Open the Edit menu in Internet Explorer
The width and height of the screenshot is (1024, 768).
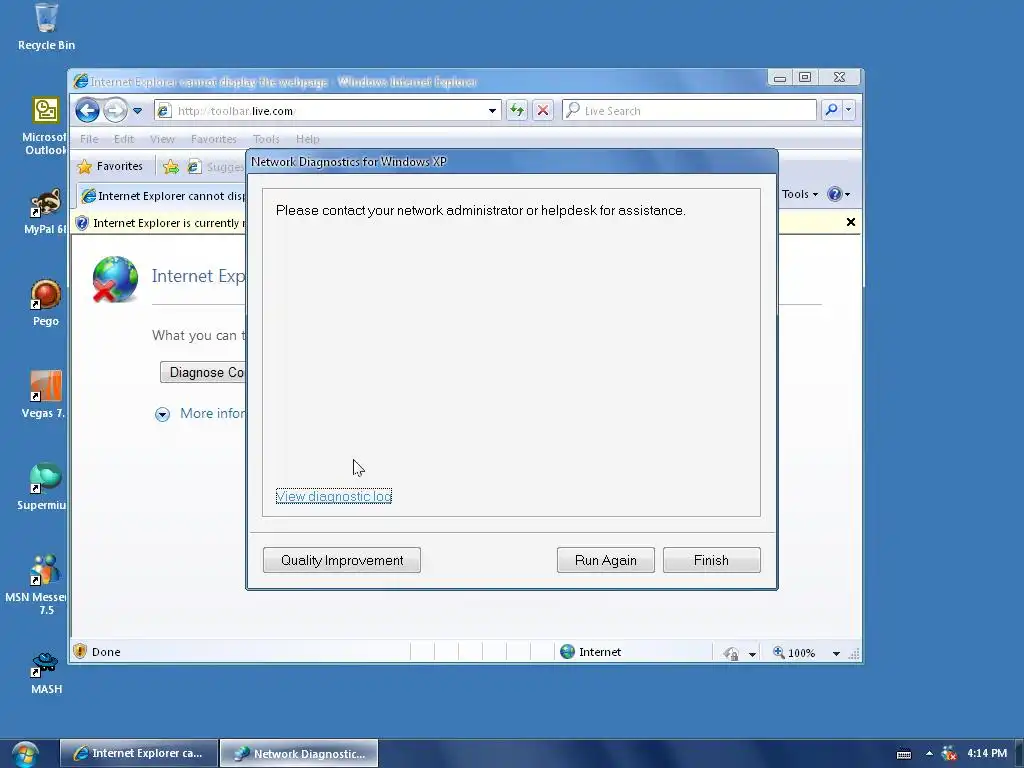click(x=123, y=139)
